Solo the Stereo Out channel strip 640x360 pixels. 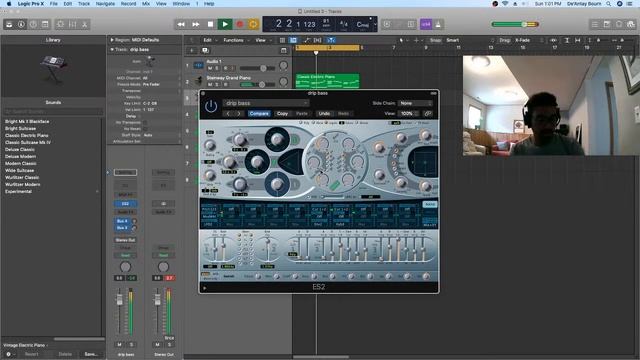click(x=169, y=344)
